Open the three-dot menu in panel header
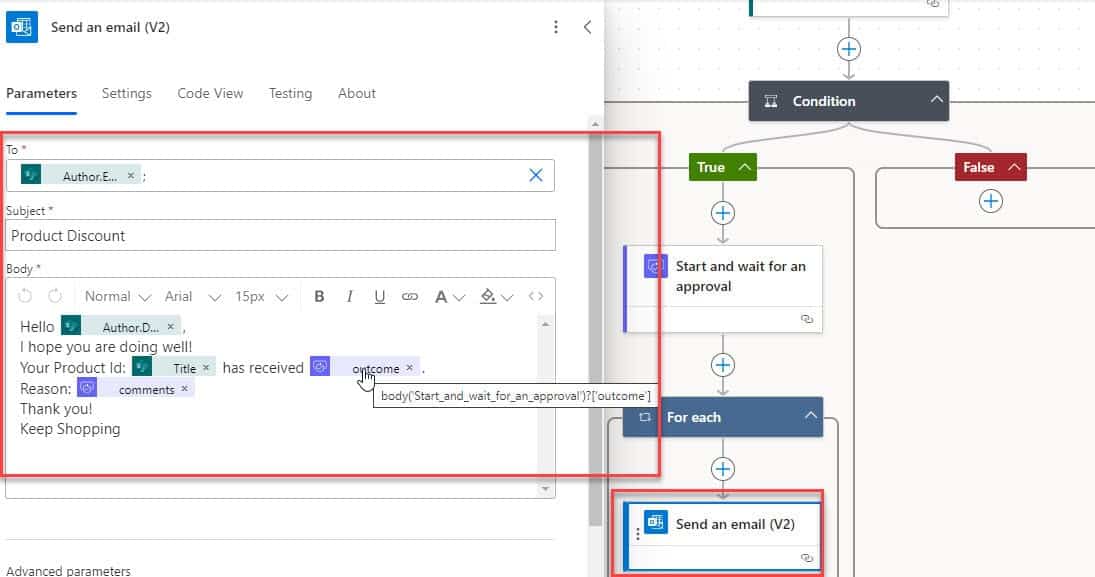 tap(556, 27)
